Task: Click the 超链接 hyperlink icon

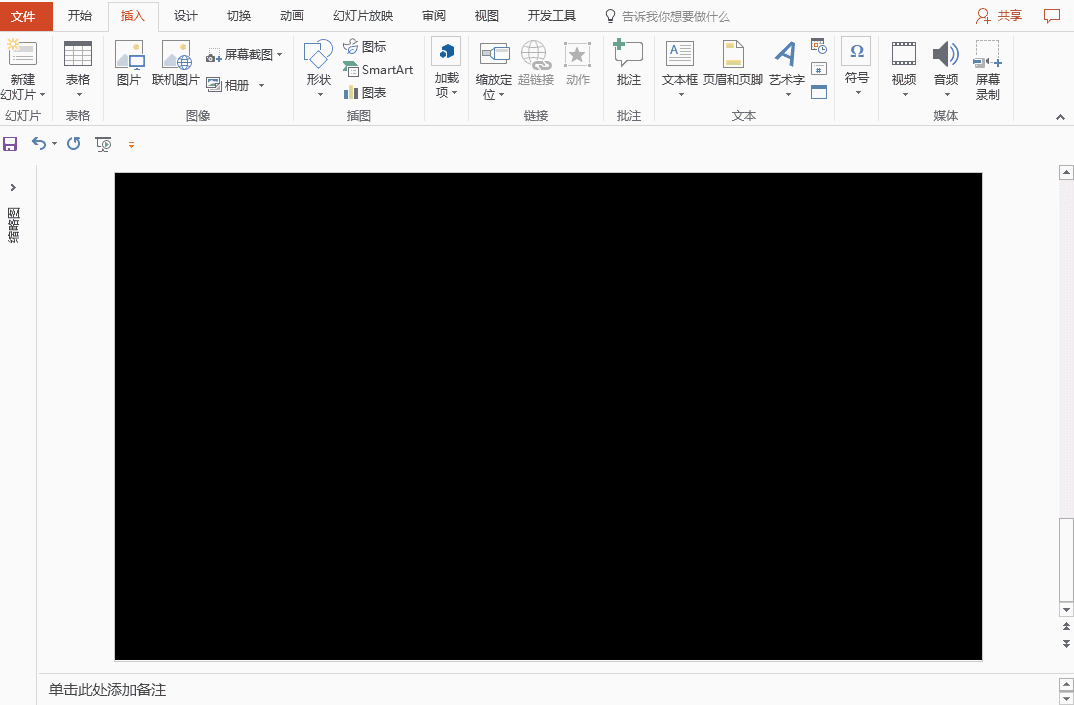Action: point(536,55)
